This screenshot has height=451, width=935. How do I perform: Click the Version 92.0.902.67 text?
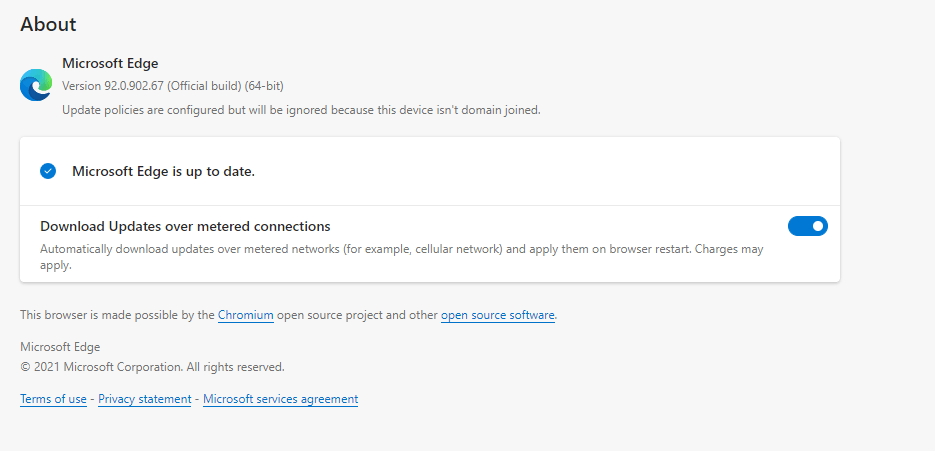coord(173,86)
